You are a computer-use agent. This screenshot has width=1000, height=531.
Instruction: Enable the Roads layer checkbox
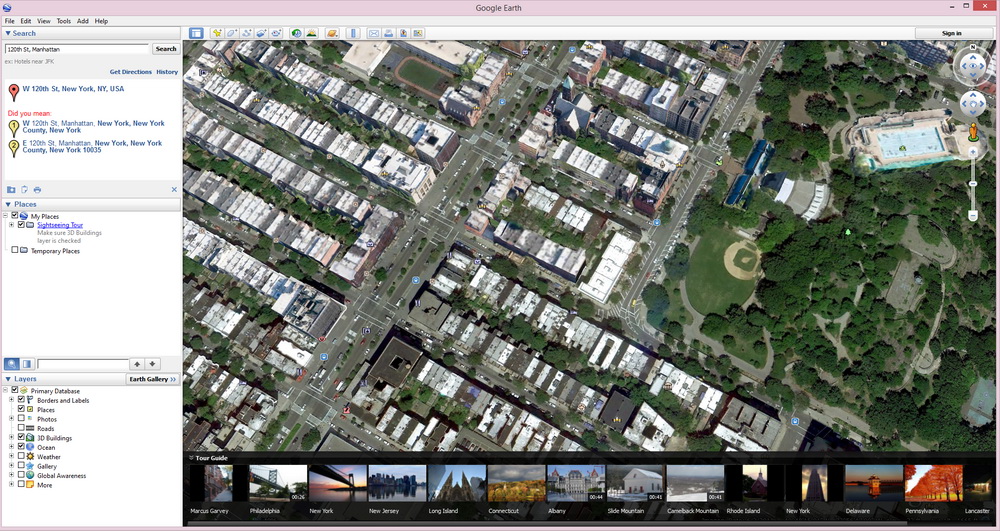pos(21,428)
